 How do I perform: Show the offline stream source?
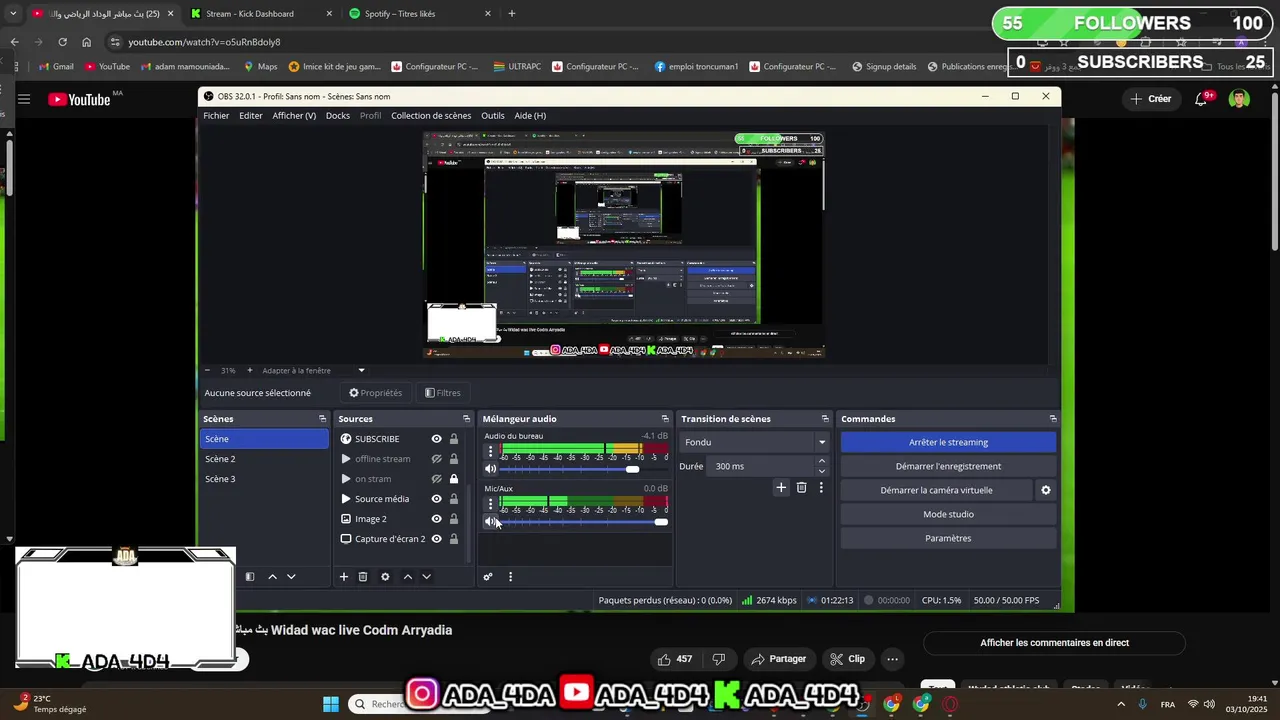click(x=437, y=459)
